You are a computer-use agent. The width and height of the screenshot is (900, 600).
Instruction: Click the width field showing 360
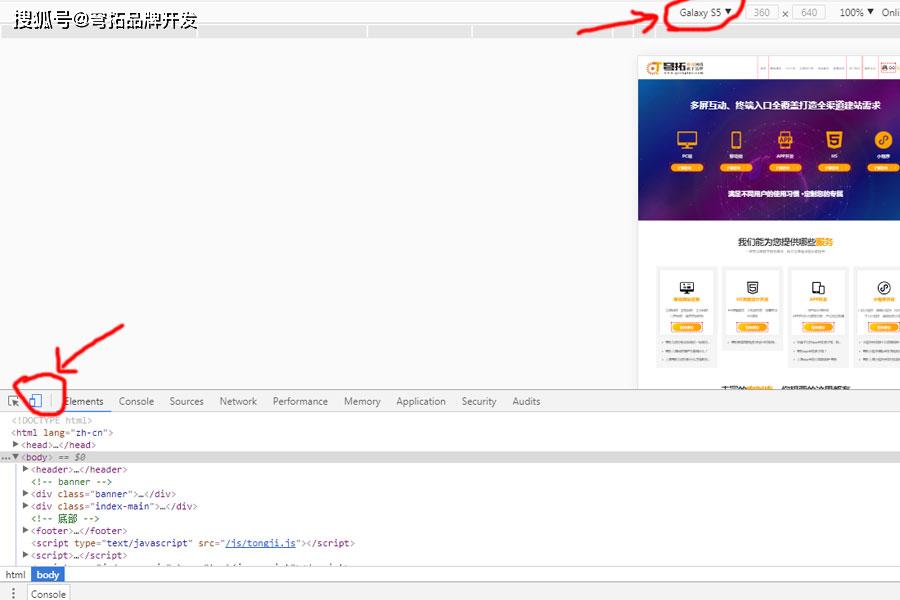point(762,13)
